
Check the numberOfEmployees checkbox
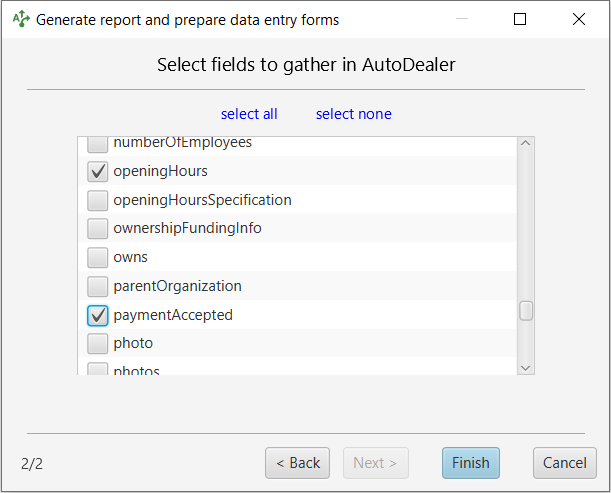click(x=97, y=145)
